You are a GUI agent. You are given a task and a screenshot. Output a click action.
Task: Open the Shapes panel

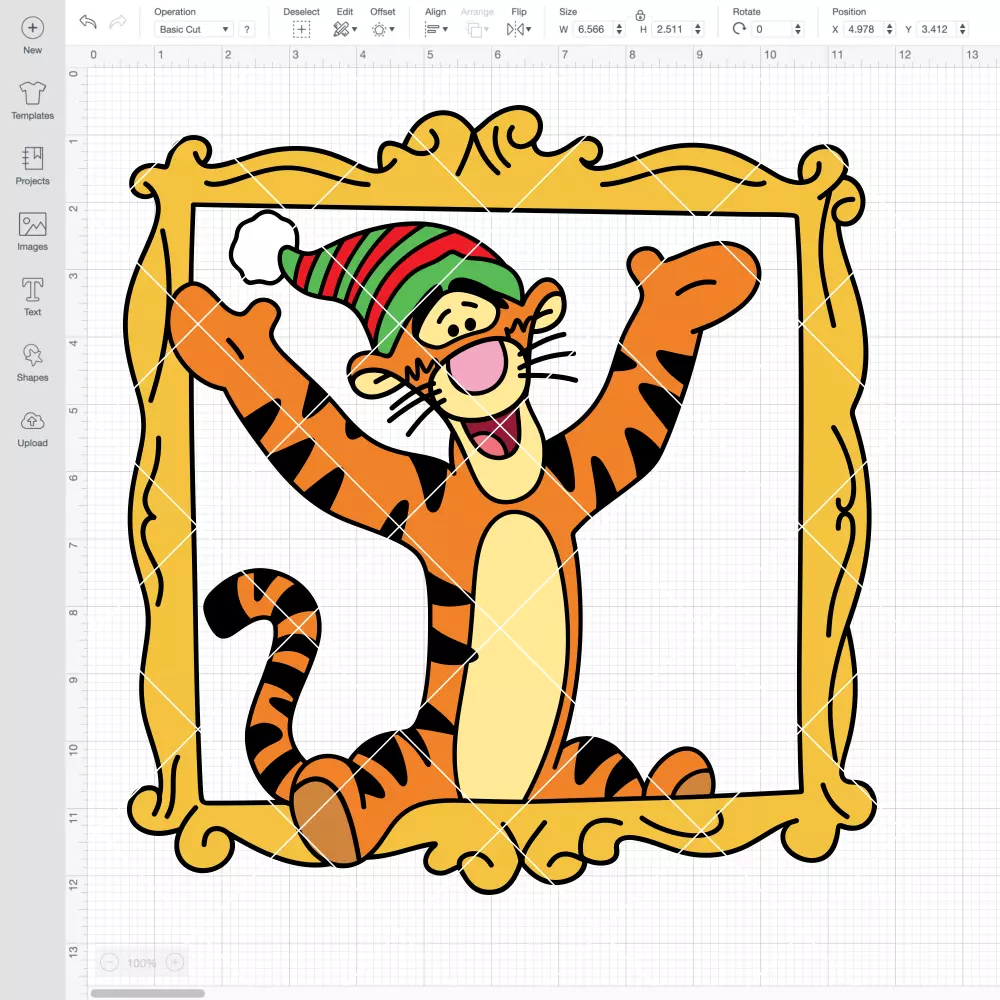[x=33, y=363]
